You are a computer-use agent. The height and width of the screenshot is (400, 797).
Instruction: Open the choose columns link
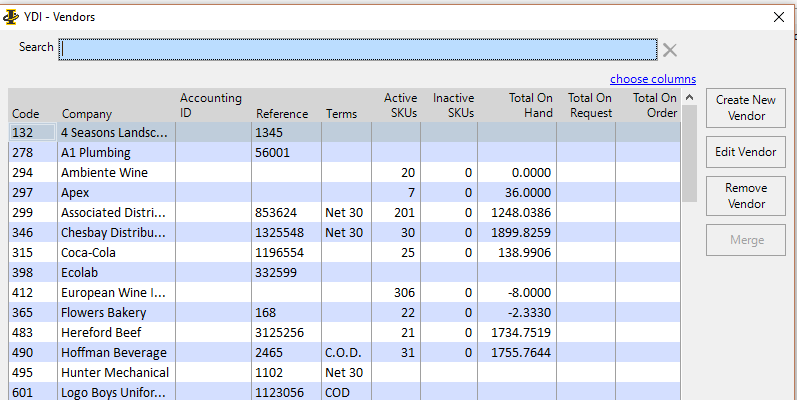coord(653,79)
